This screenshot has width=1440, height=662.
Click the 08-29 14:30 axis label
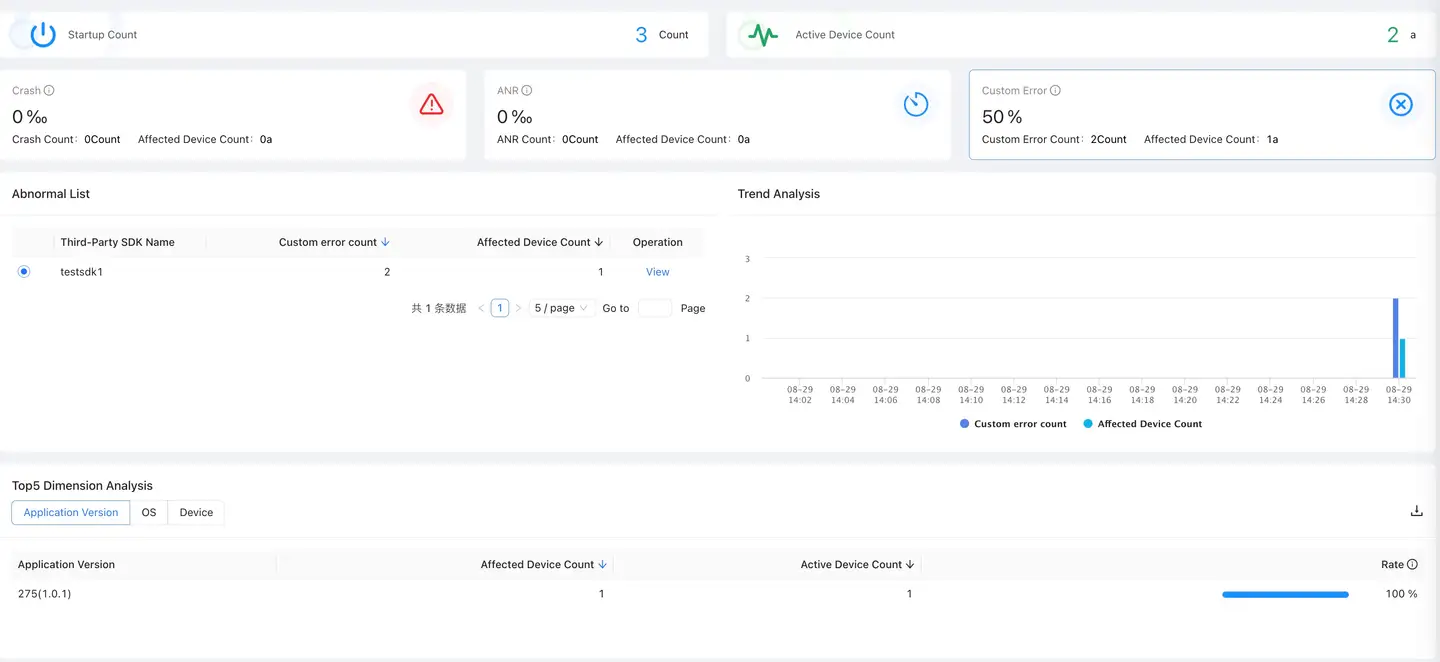coord(1399,395)
